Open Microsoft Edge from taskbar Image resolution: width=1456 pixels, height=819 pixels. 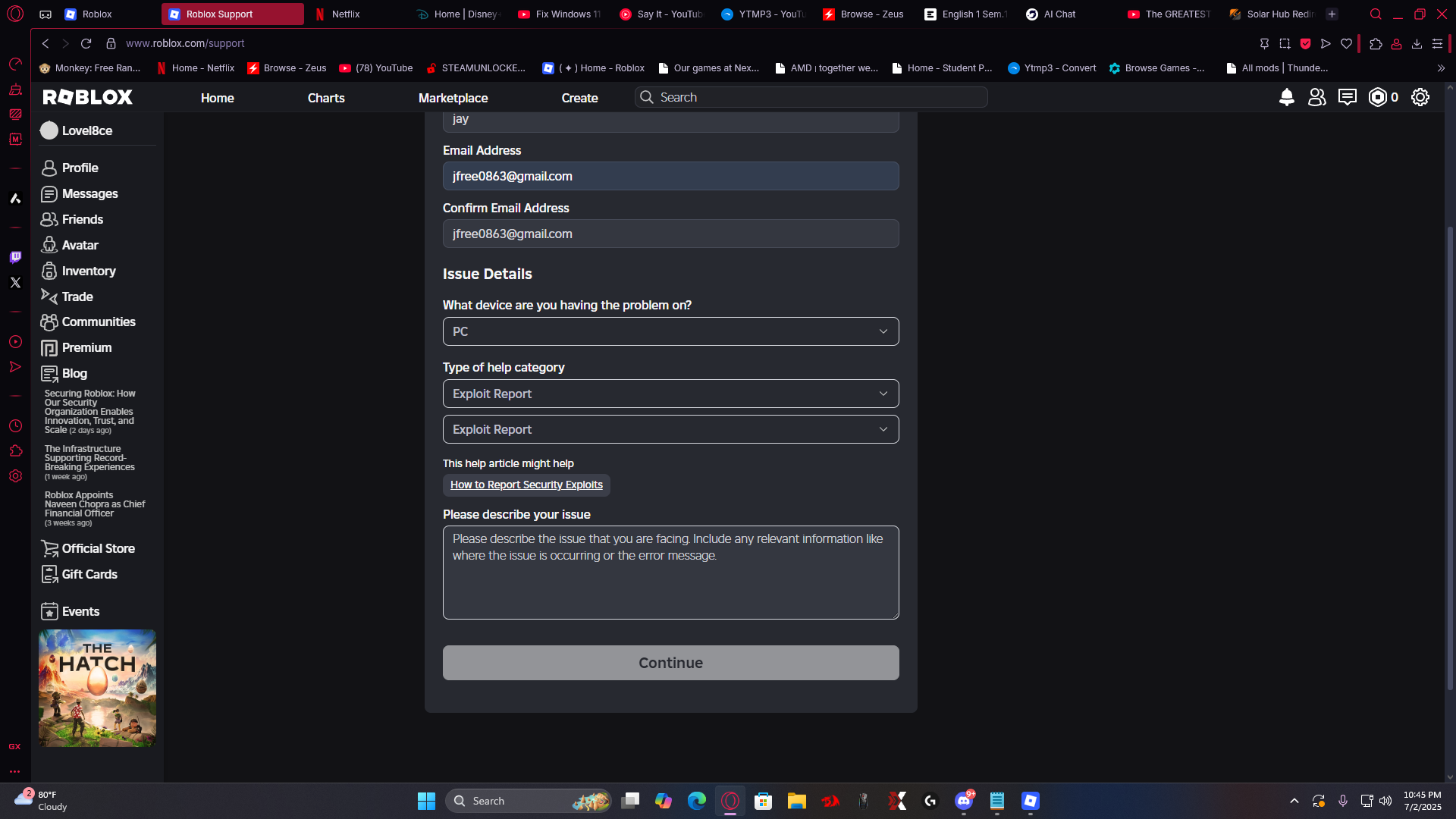697,801
